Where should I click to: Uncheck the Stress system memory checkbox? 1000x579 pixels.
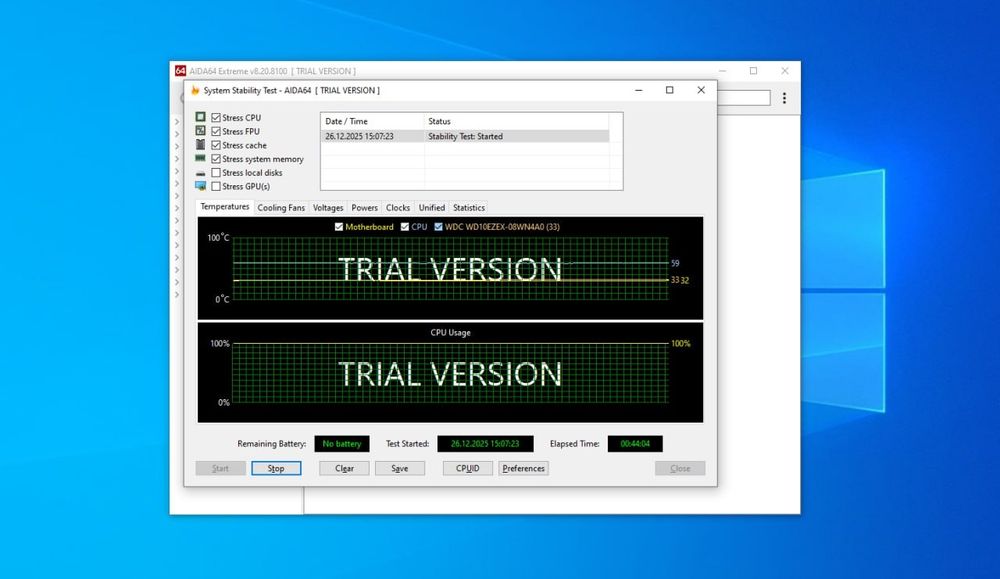[x=216, y=159]
